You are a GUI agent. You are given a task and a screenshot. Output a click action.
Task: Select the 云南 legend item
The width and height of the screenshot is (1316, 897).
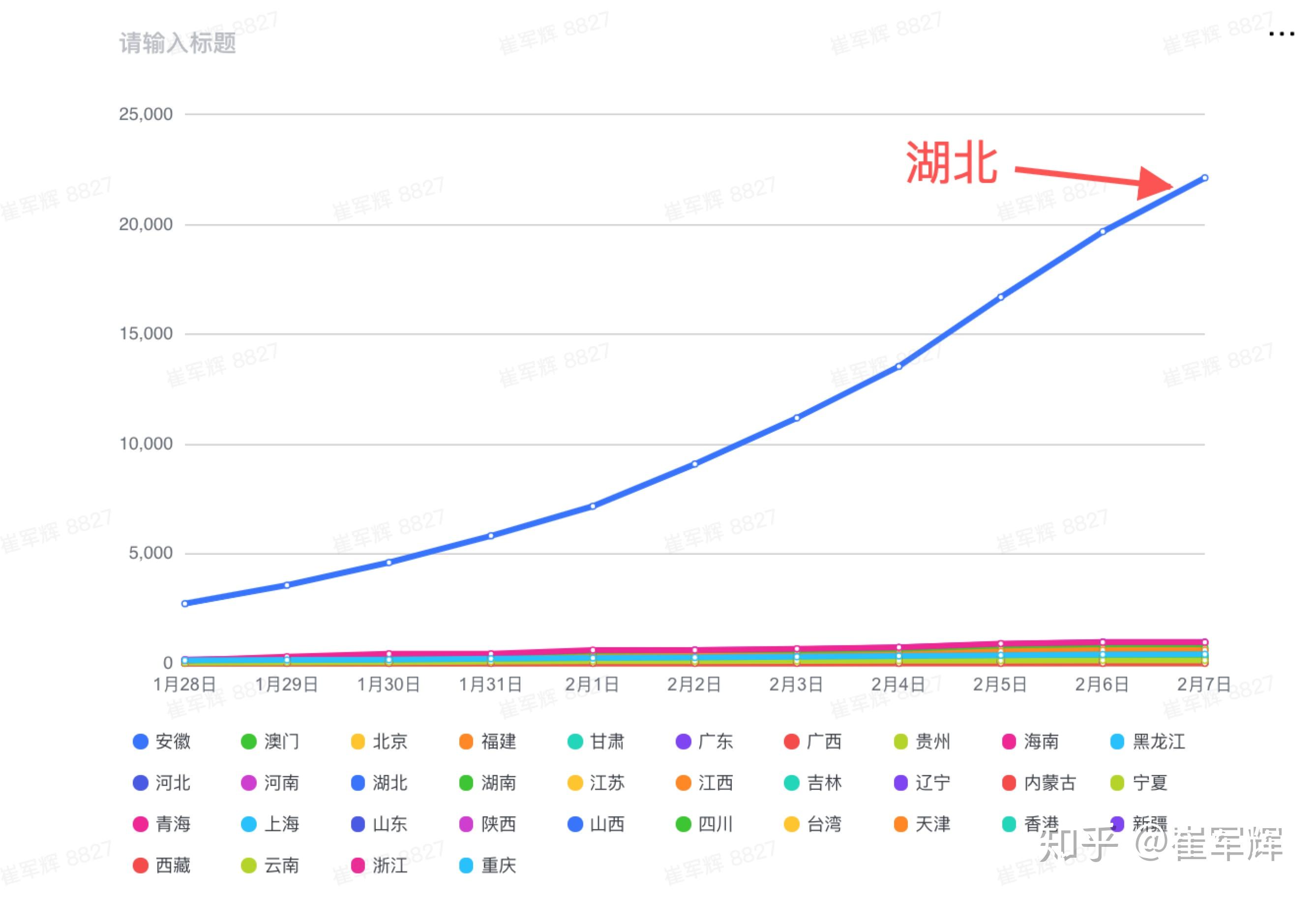click(x=270, y=866)
